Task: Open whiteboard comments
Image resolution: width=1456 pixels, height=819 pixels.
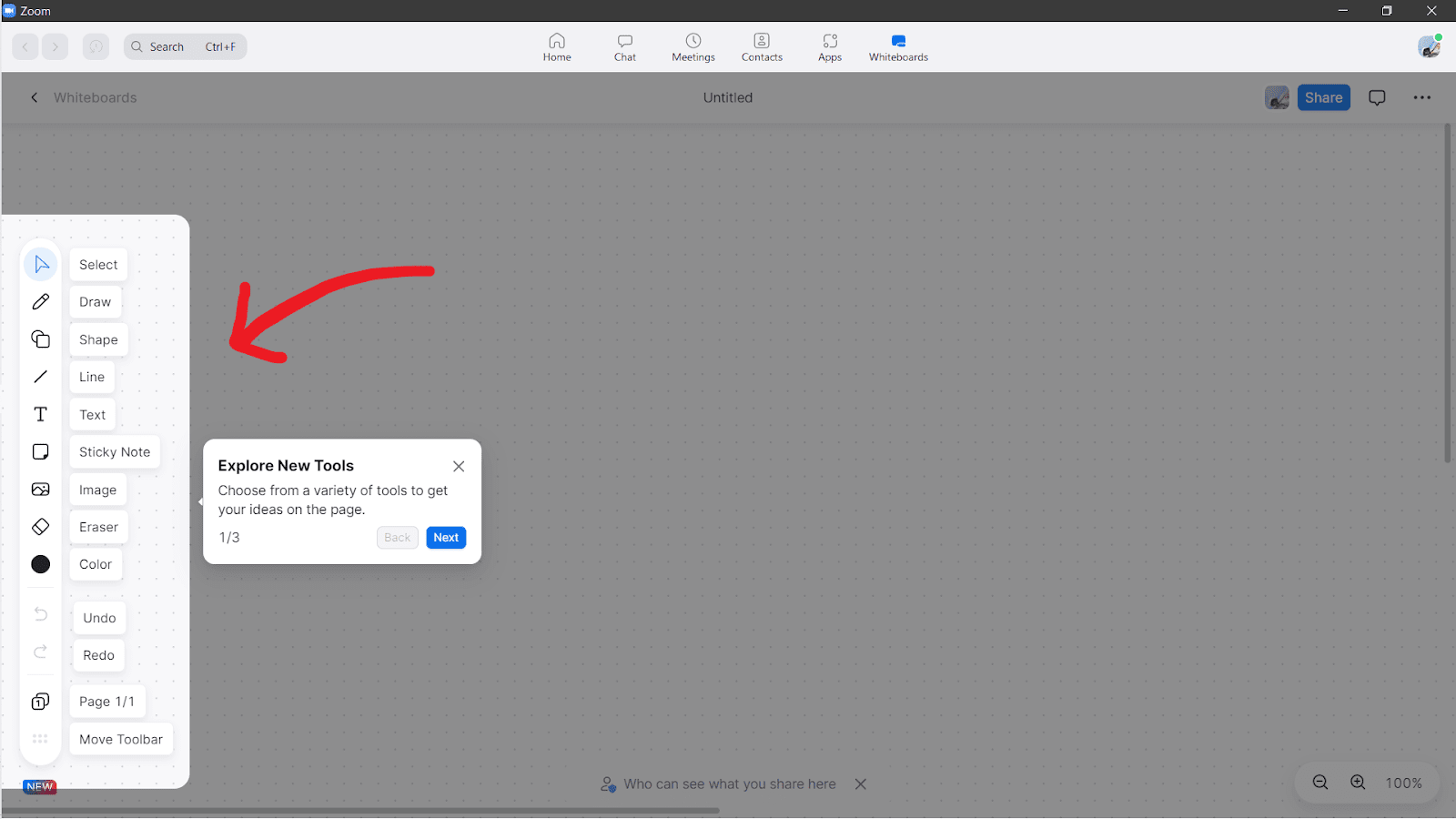Action: click(1377, 97)
